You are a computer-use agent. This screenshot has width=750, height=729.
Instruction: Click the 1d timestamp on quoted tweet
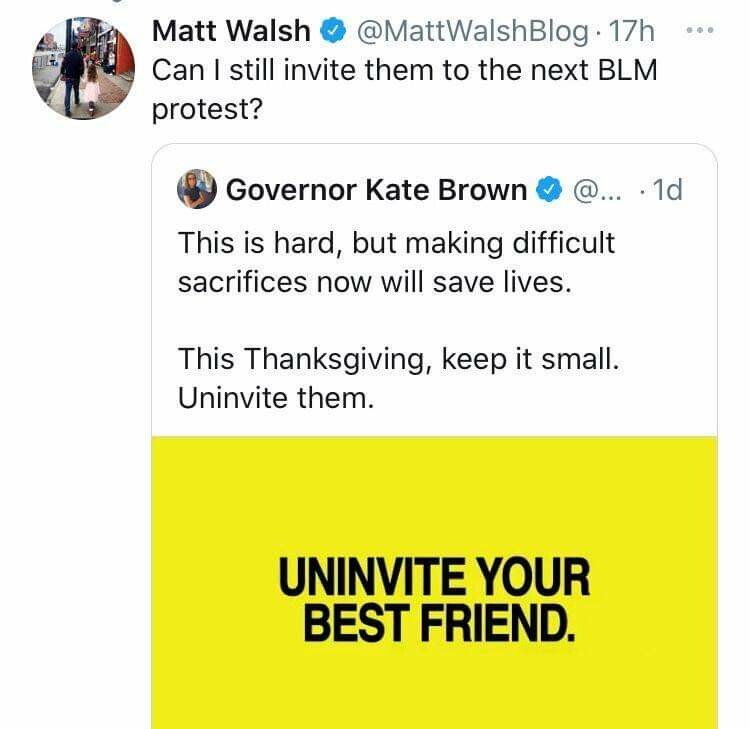point(665,189)
